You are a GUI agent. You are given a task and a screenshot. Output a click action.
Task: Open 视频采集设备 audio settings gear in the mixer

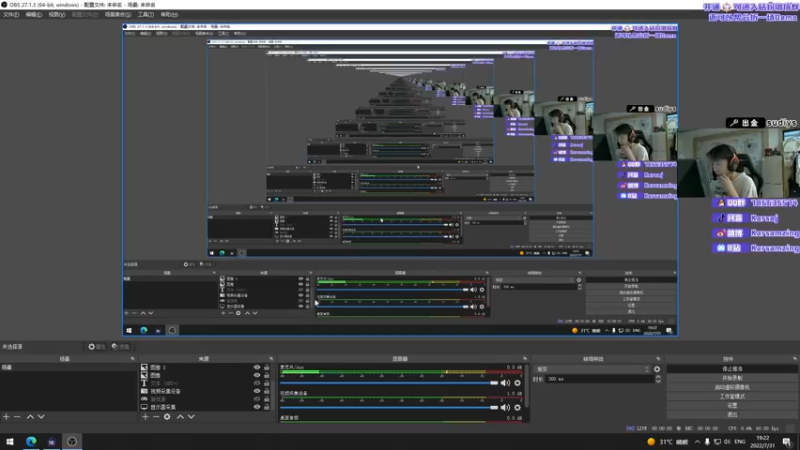point(517,408)
